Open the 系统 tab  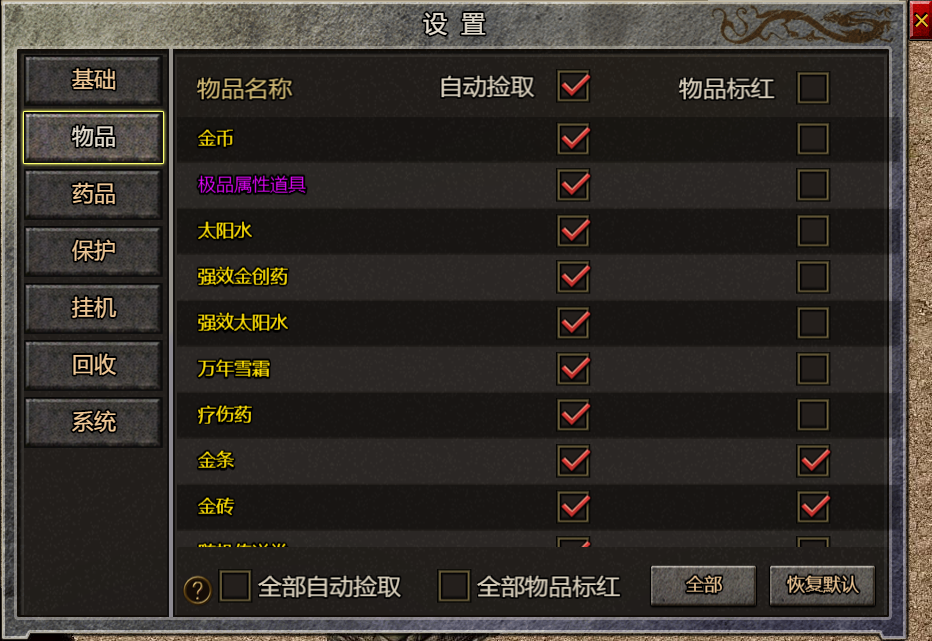[93, 423]
